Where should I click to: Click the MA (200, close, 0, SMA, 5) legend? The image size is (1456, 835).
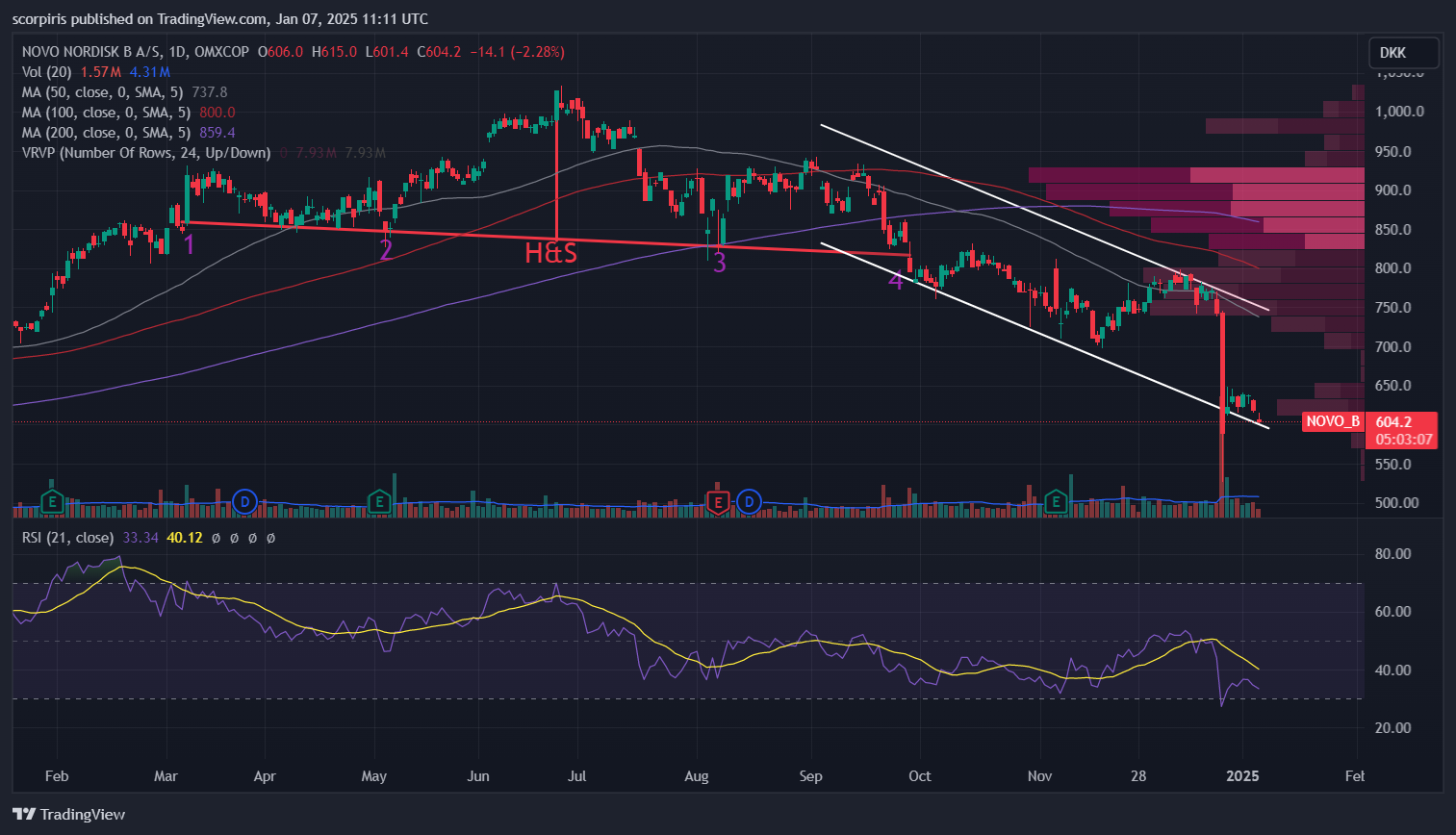[x=106, y=133]
